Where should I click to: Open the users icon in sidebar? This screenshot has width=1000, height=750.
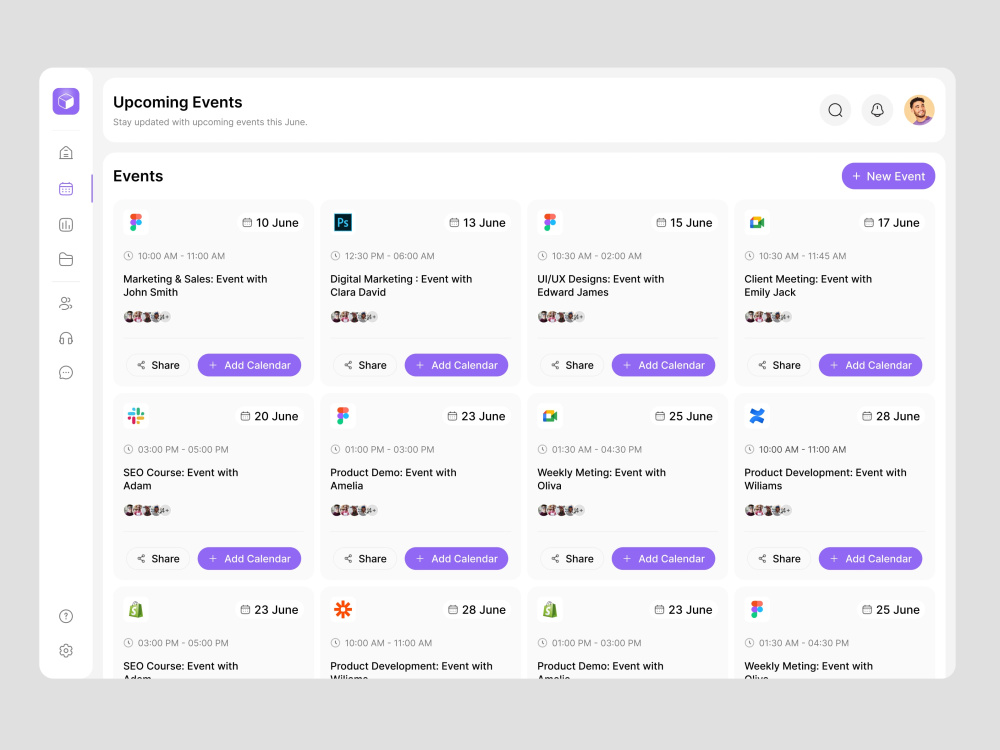(66, 304)
